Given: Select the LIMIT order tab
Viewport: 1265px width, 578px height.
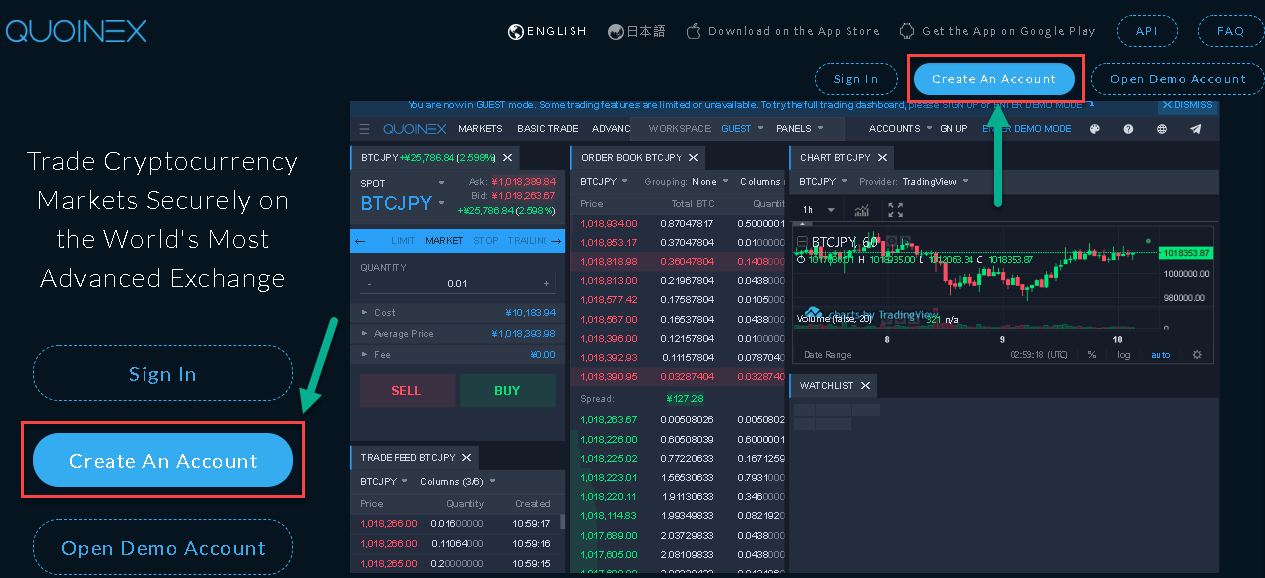Looking at the screenshot, I should click(x=403, y=241).
